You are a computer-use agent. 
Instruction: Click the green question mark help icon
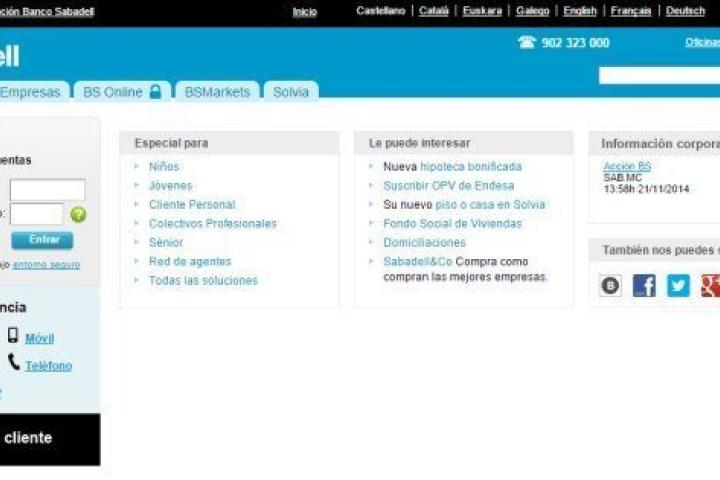pos(78,214)
